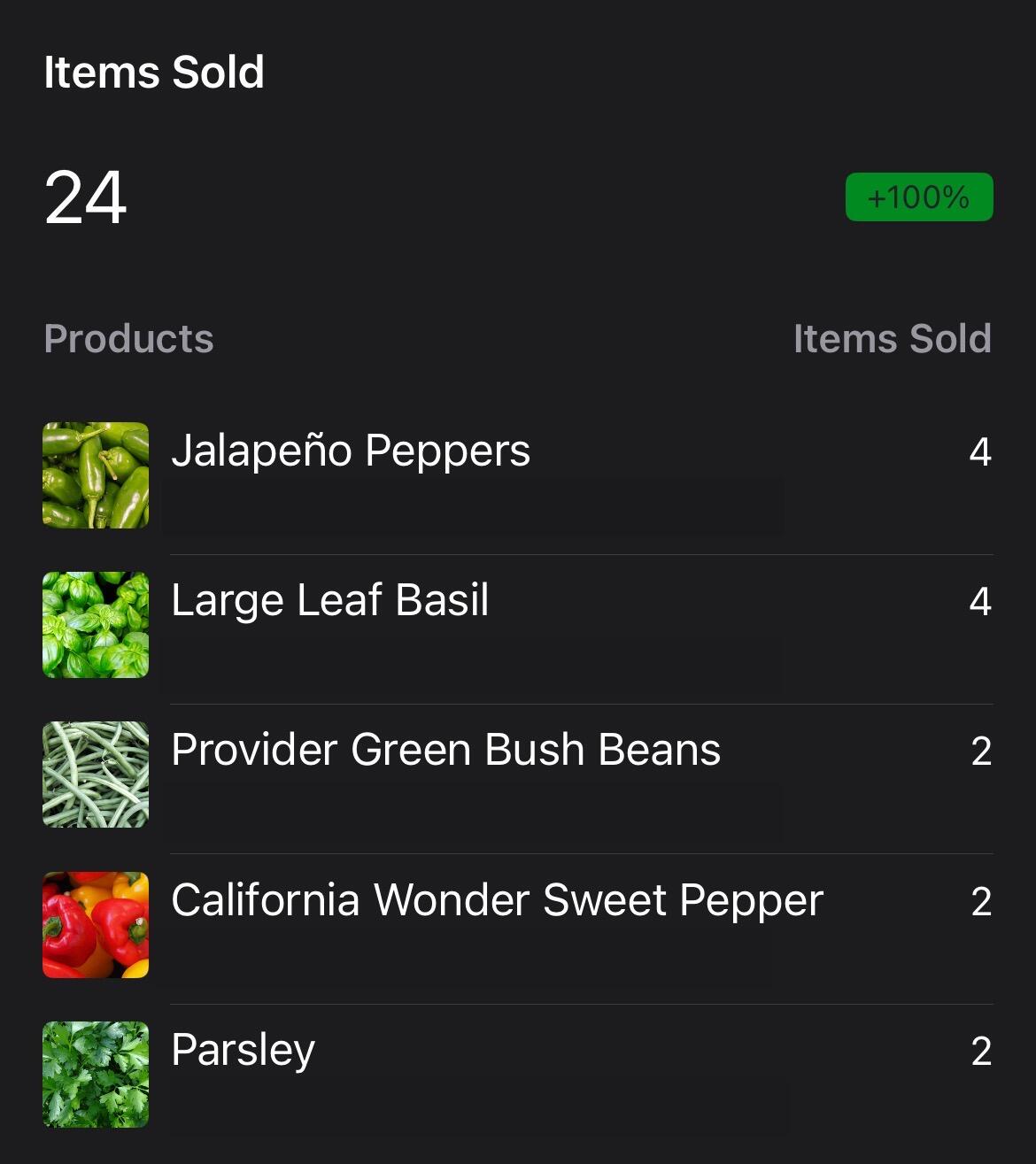Open the Jalapeño Peppers product thumbnail
This screenshot has width=1036, height=1164.
point(96,475)
